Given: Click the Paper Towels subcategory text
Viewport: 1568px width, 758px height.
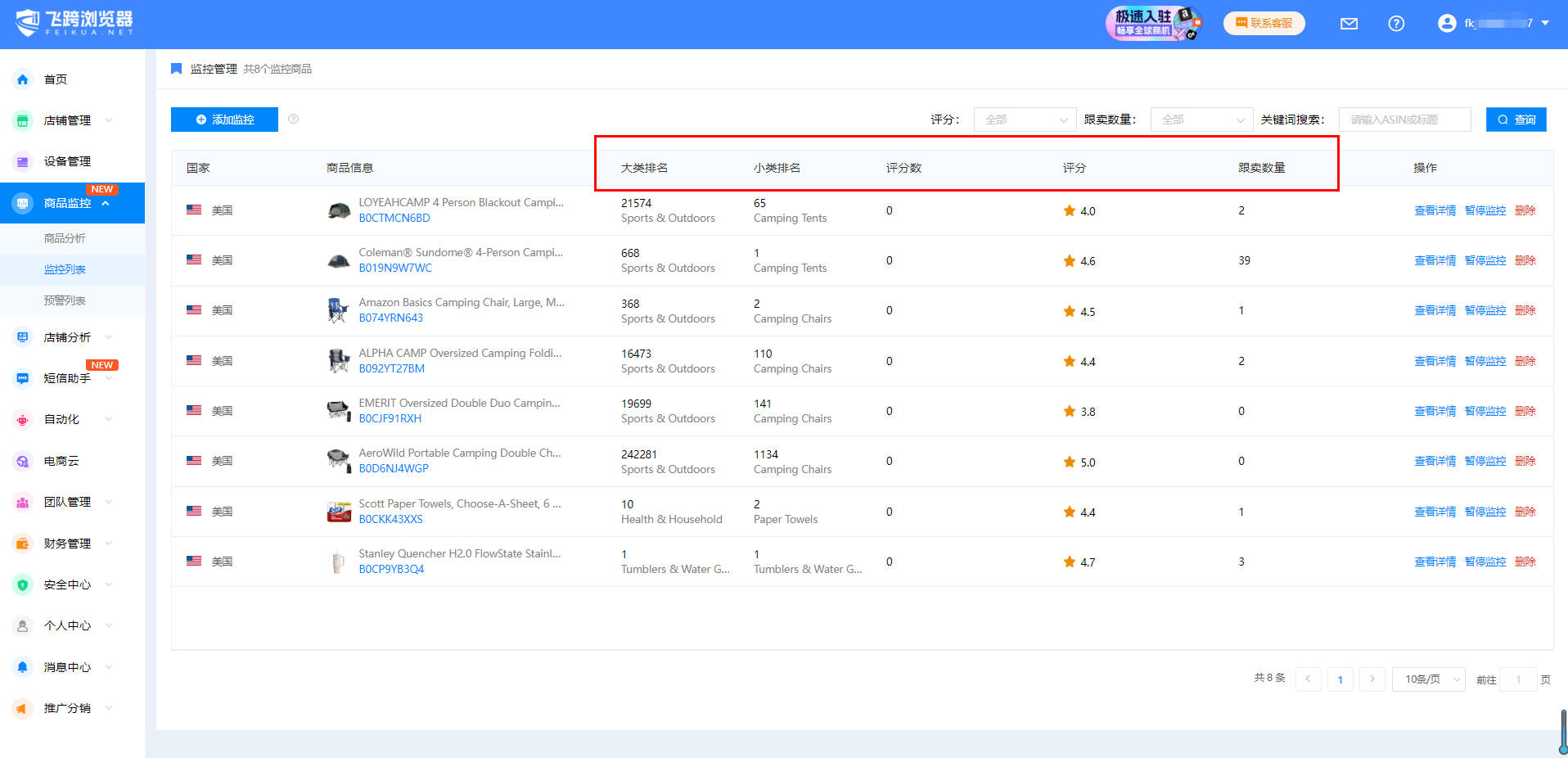Looking at the screenshot, I should [x=785, y=519].
